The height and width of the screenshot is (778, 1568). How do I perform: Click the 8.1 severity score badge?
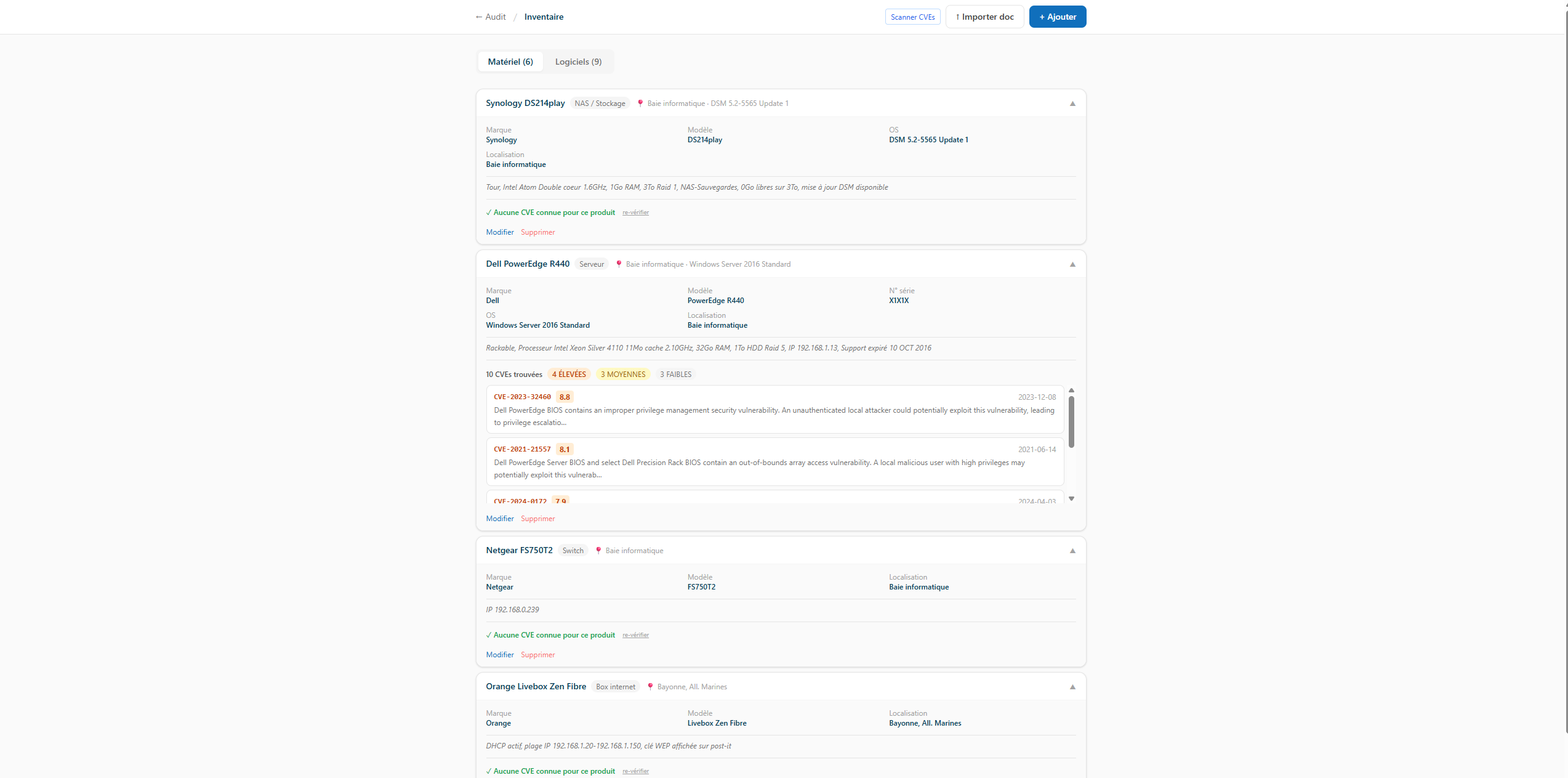[x=565, y=450]
